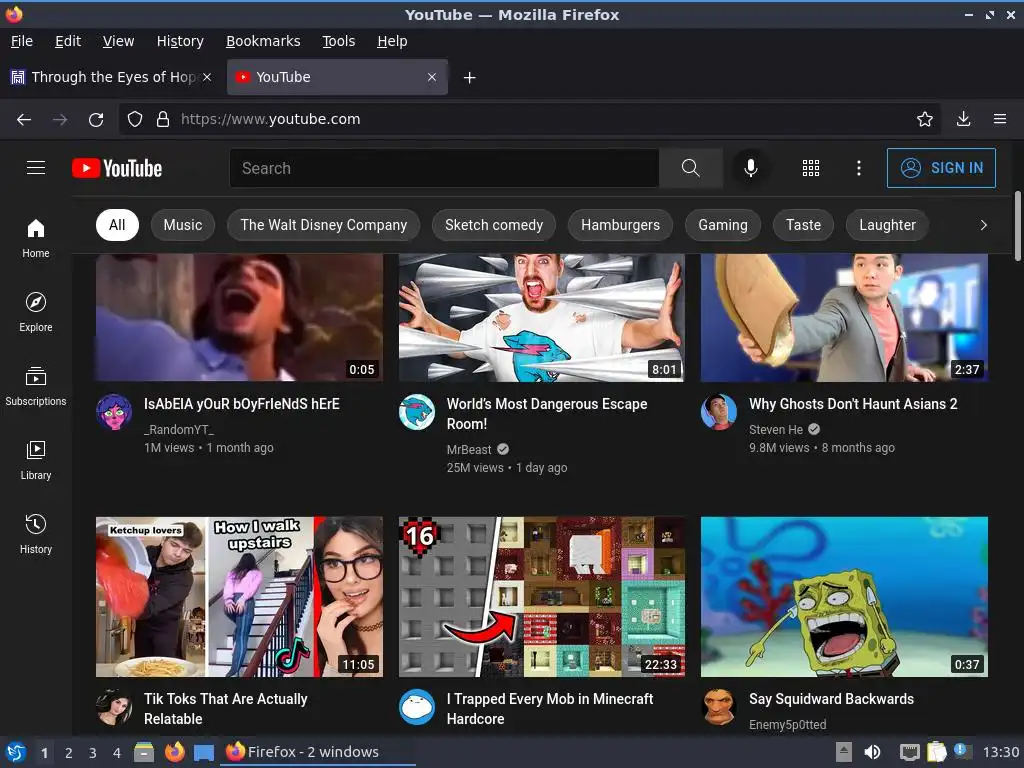
Task: Open the Firefox downloads panel
Action: point(963,119)
